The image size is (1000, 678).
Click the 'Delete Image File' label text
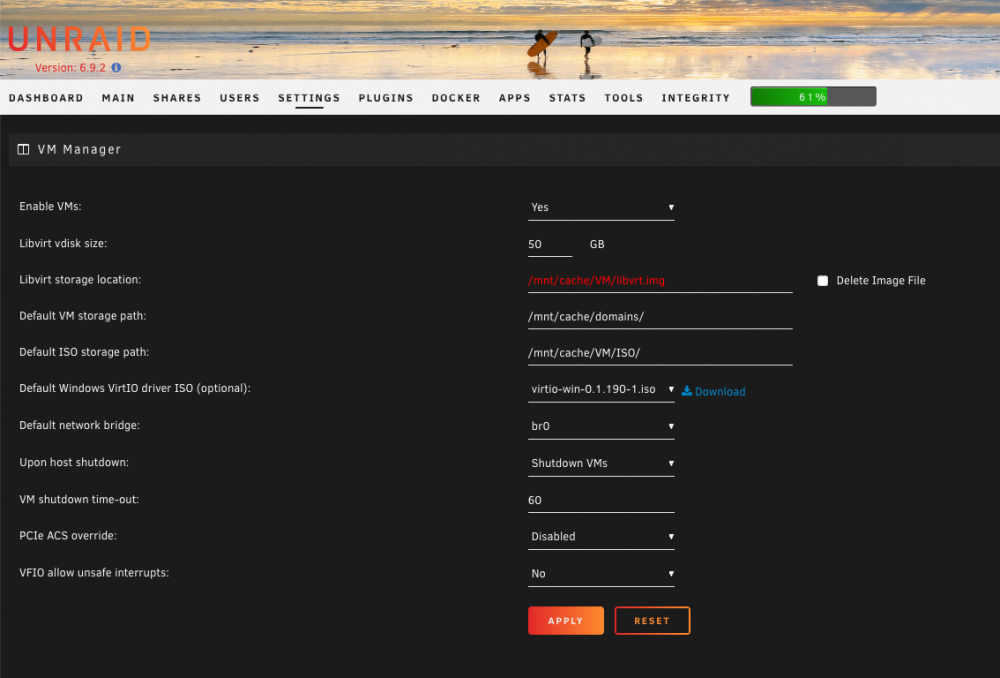coord(881,281)
